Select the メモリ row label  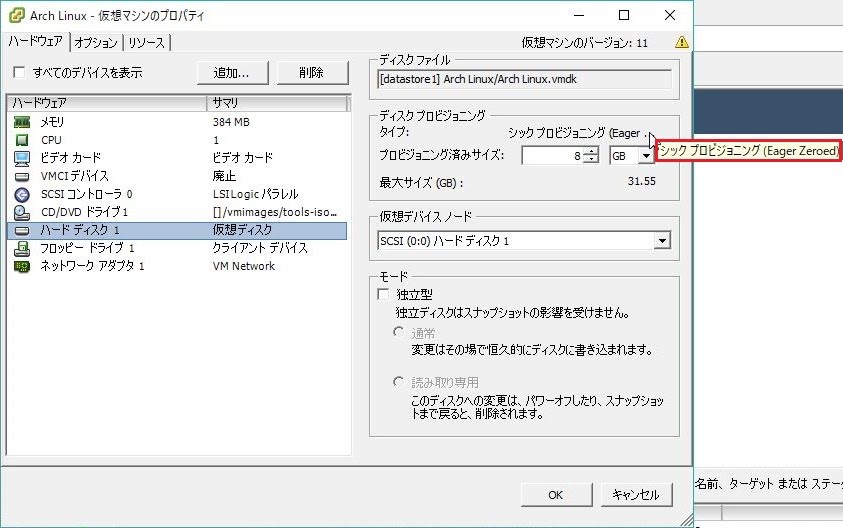coord(52,122)
